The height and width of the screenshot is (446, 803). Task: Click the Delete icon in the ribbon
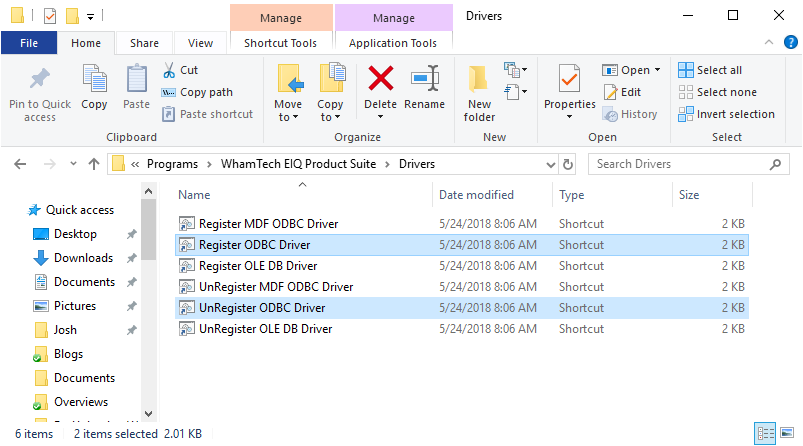pos(380,79)
